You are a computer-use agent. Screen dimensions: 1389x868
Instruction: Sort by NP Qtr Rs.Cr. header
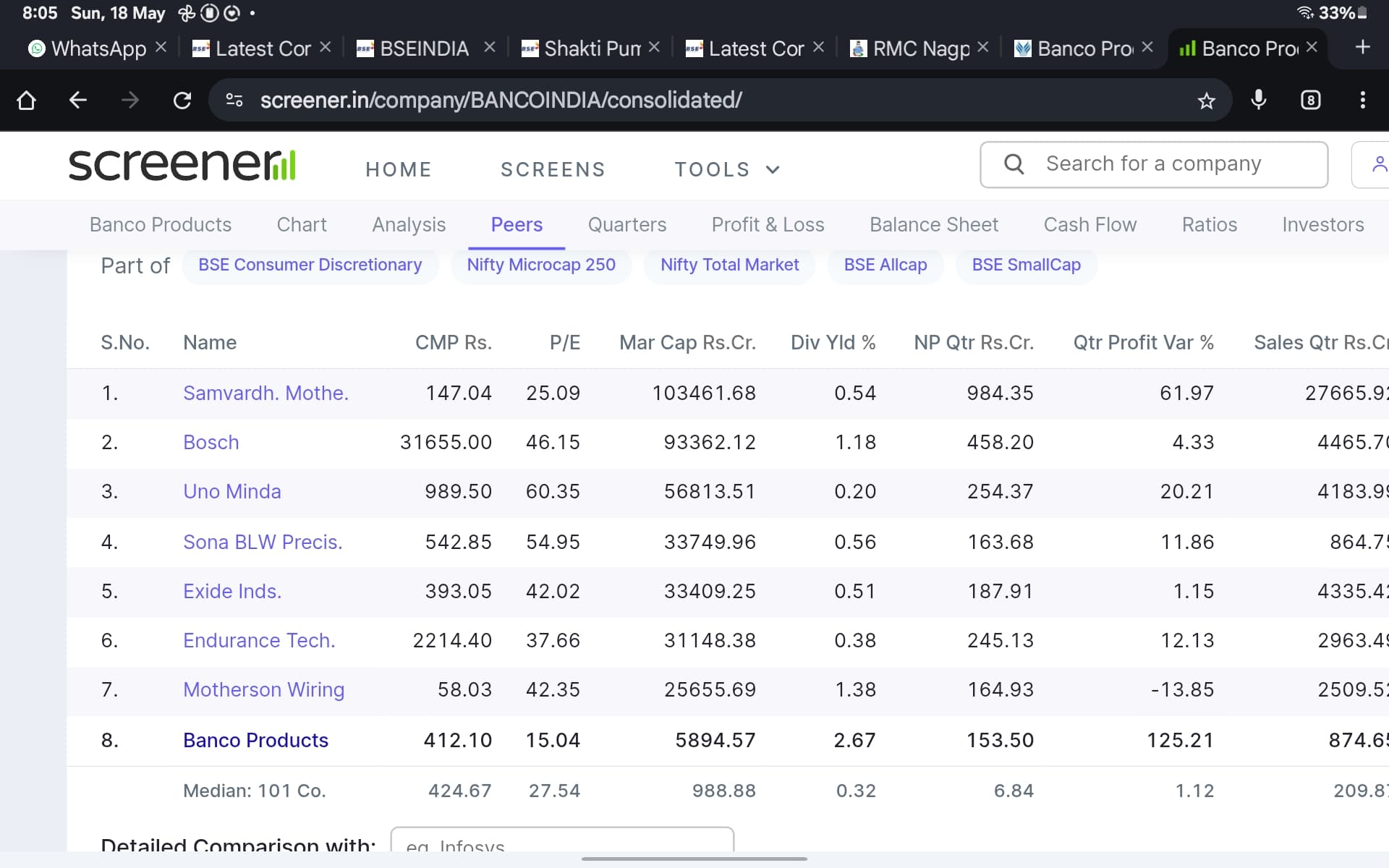[974, 342]
